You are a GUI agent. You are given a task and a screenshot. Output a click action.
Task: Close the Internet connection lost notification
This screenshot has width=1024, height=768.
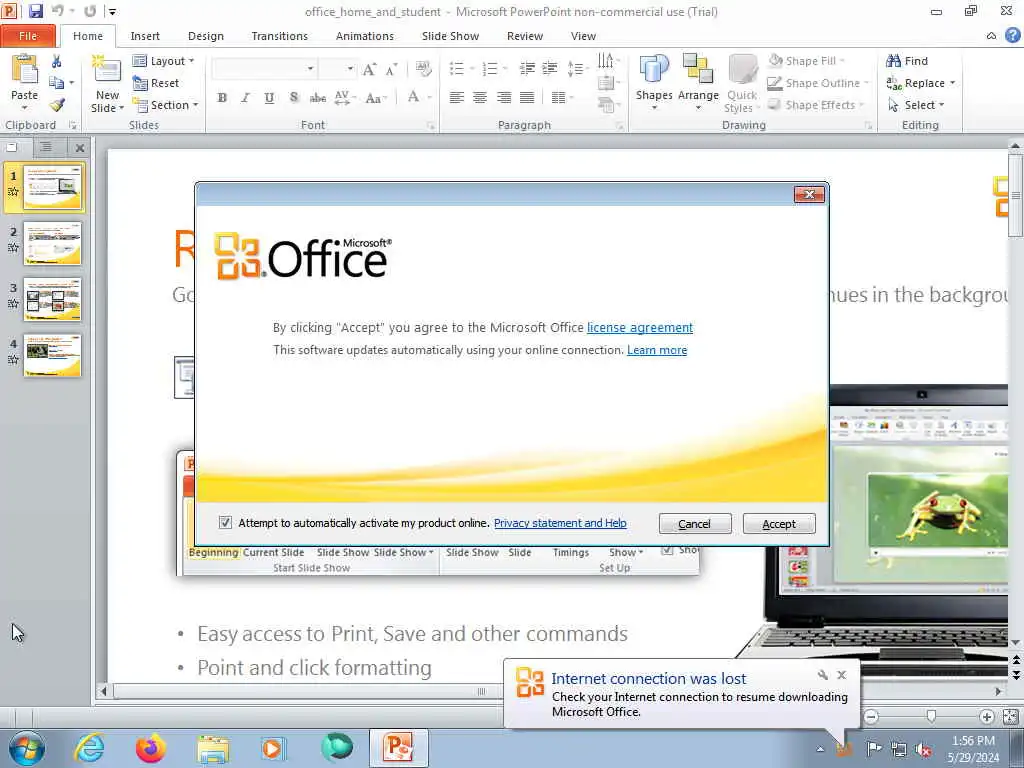(842, 675)
